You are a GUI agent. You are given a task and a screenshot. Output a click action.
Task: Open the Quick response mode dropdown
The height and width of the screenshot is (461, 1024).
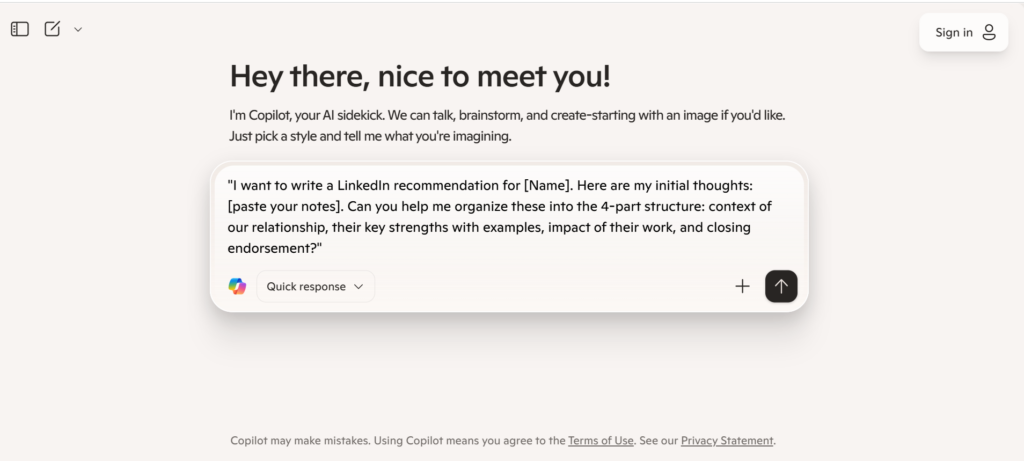tap(315, 286)
